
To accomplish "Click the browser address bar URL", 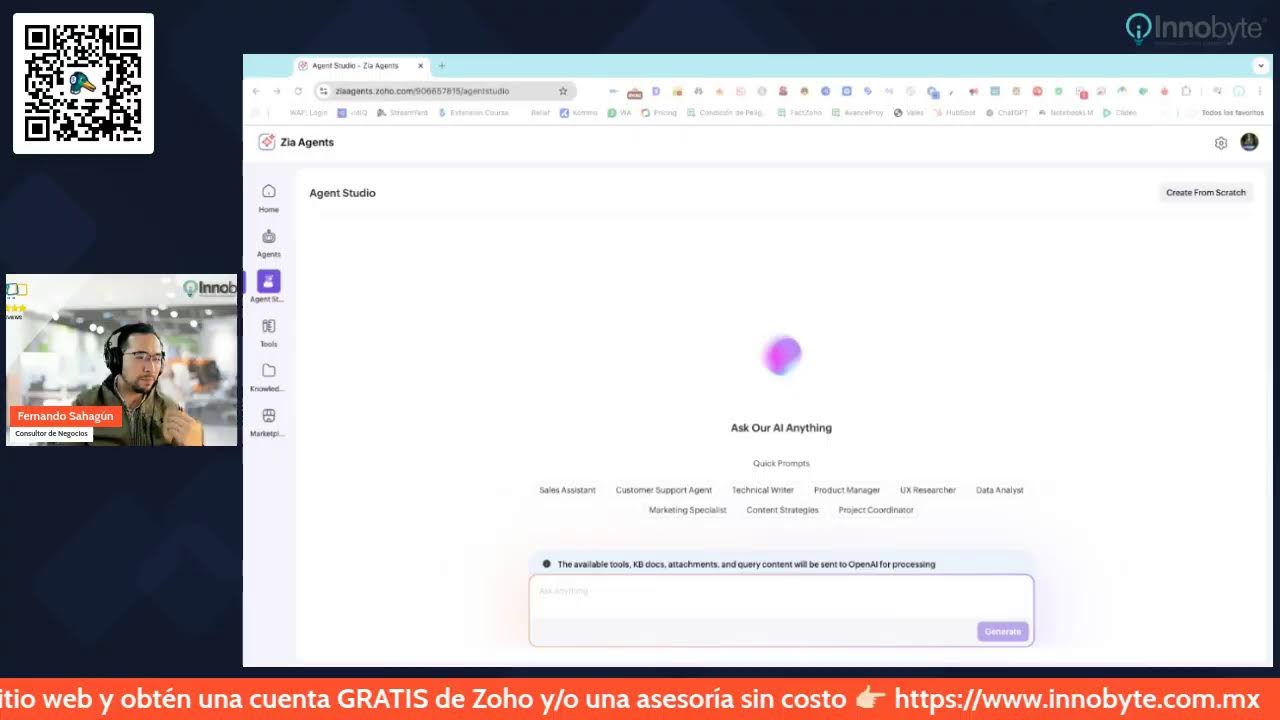I will pyautogui.click(x=422, y=91).
